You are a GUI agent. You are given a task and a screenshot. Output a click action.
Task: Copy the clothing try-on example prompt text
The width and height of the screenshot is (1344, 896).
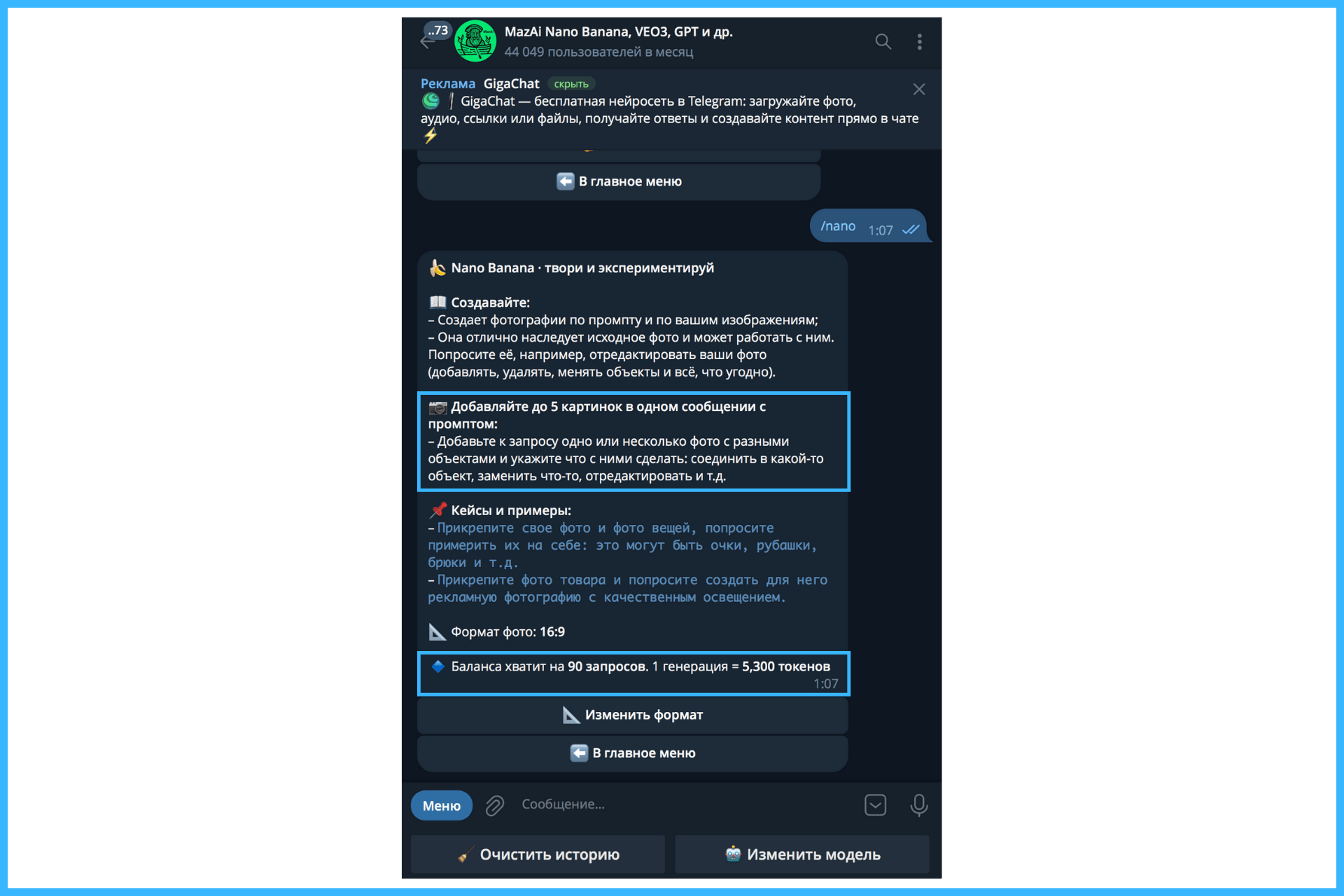(x=622, y=545)
